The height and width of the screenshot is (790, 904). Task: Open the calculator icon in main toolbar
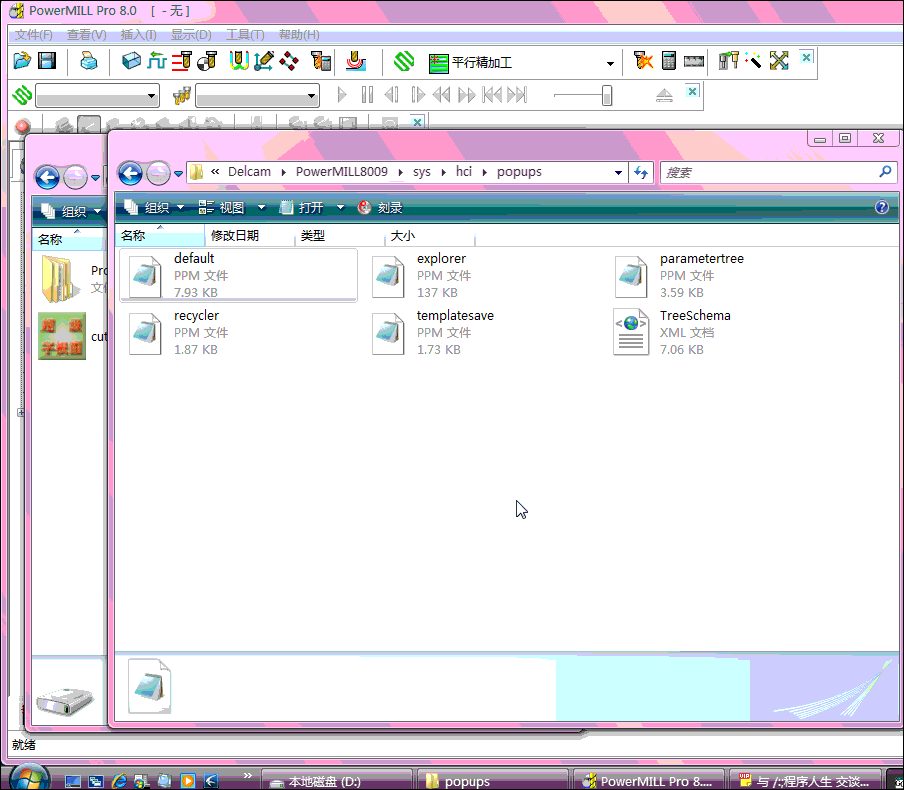pyautogui.click(x=669, y=60)
